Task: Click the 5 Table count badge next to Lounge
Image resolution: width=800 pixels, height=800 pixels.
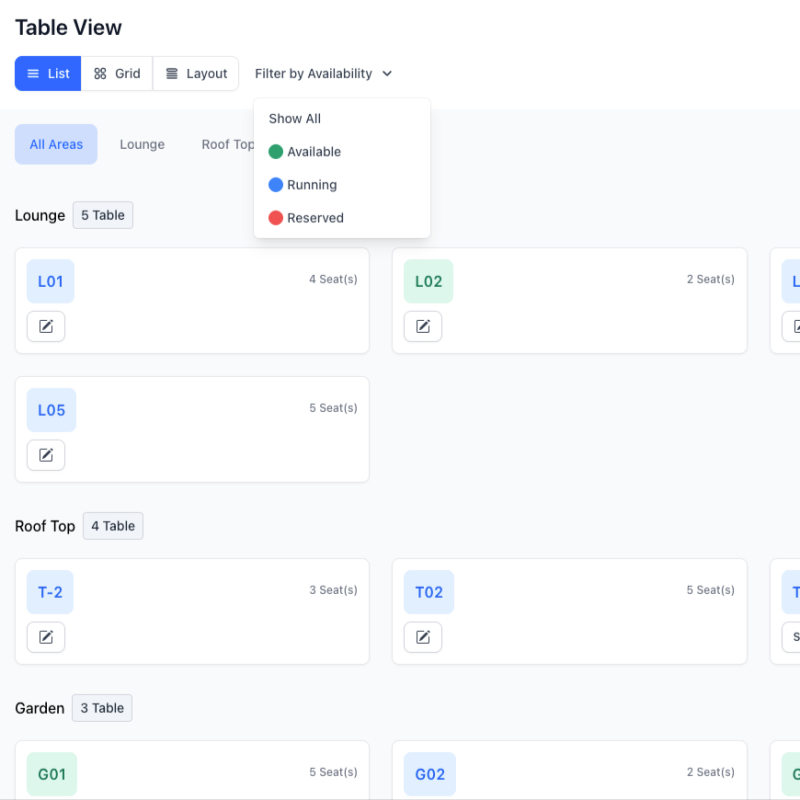Action: [103, 215]
